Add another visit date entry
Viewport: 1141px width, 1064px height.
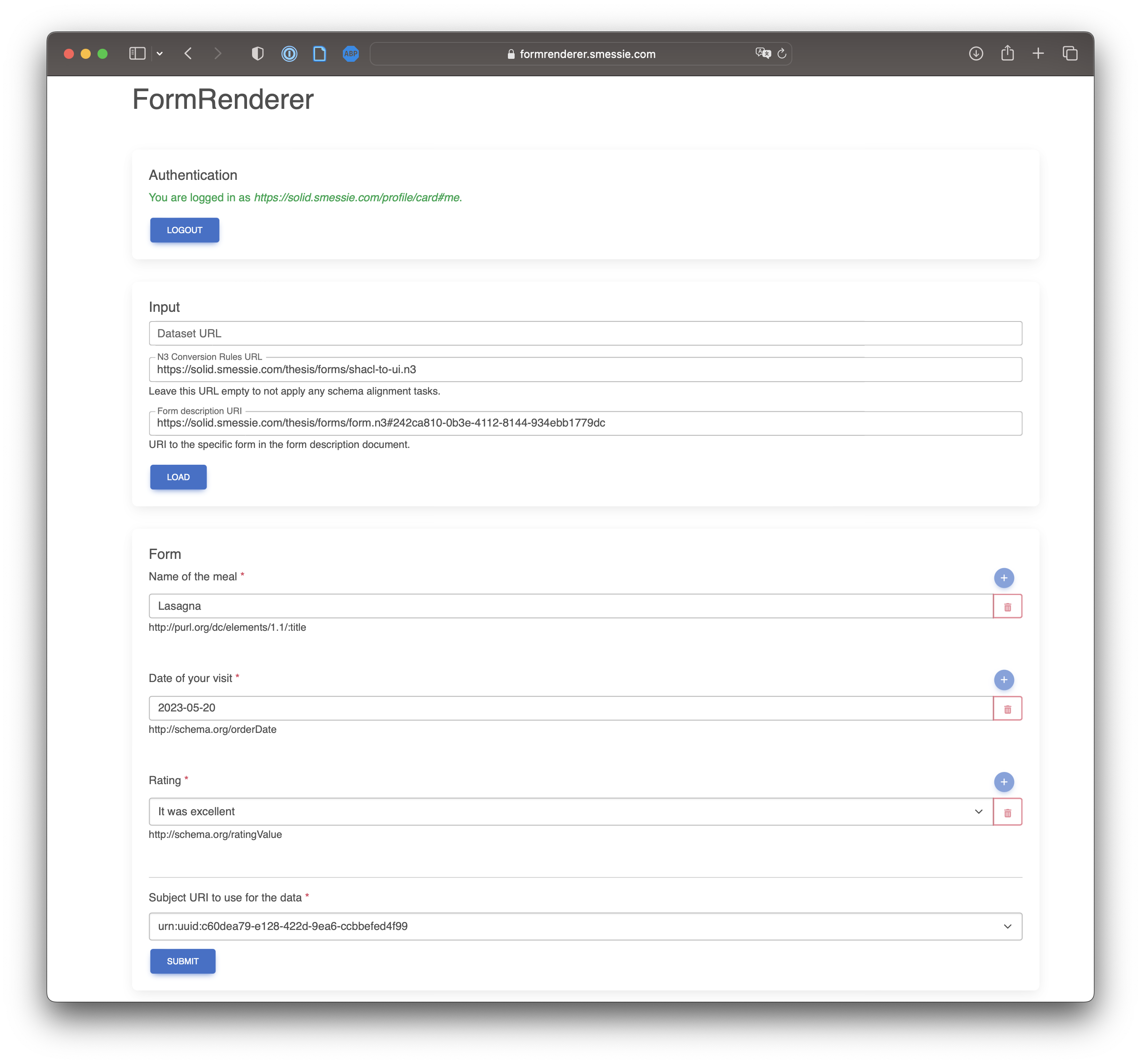(1004, 680)
